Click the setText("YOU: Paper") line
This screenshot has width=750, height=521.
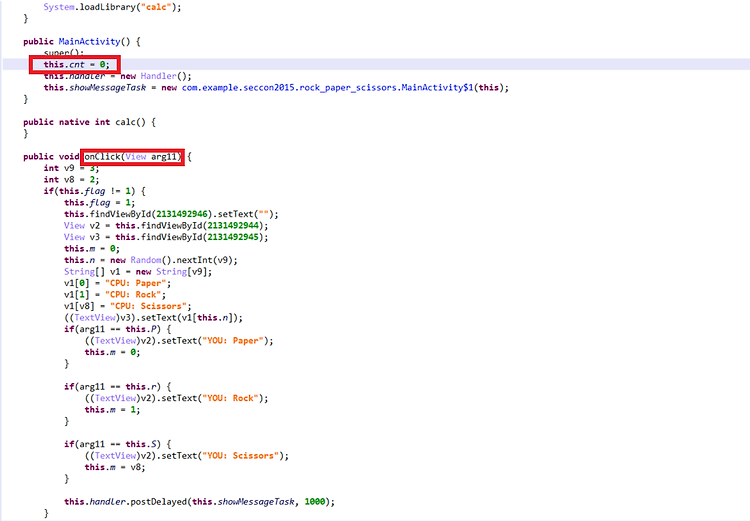(x=179, y=341)
